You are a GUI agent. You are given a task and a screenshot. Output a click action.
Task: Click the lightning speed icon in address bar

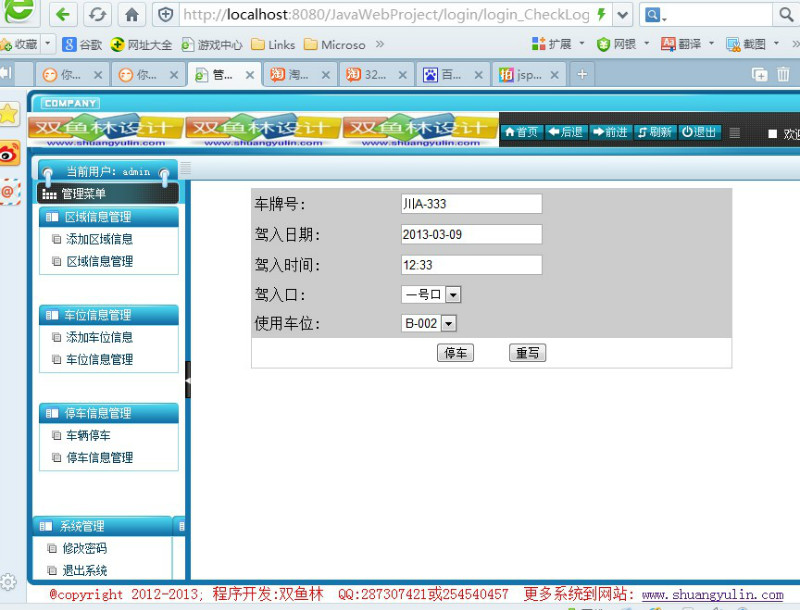pos(602,14)
